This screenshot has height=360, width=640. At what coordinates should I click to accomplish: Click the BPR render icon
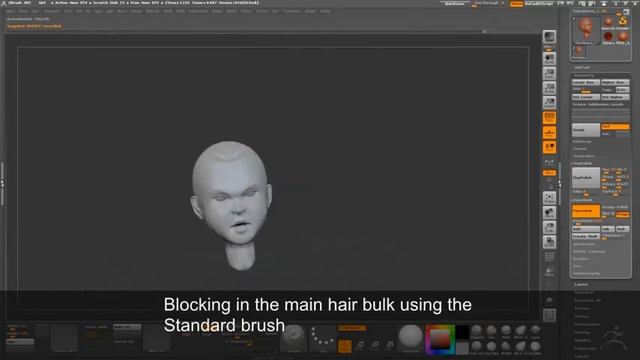[x=549, y=37]
